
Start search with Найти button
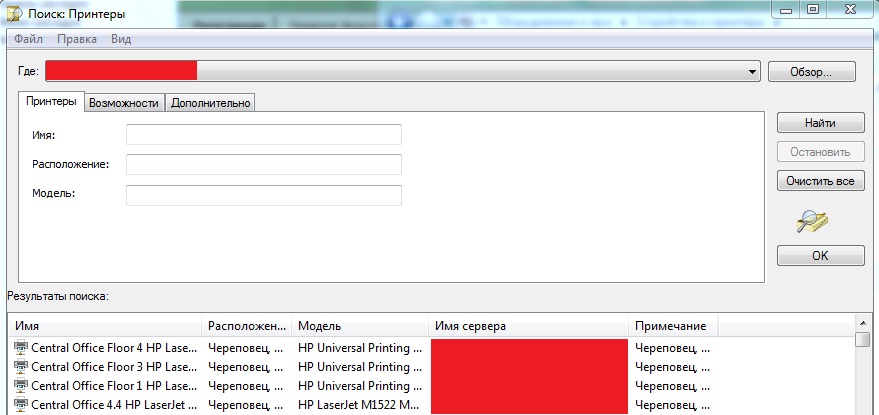click(x=821, y=123)
